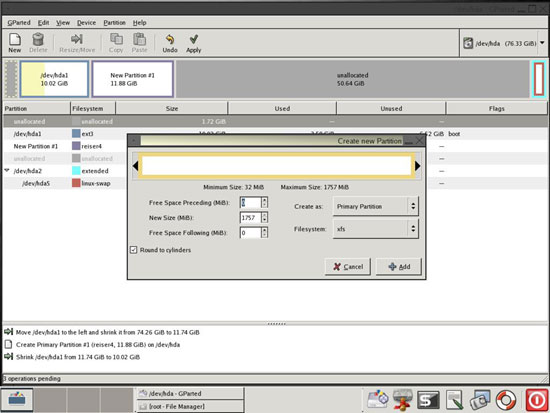
Task: Select /dev/hda1 block in disk graphic
Action: tap(54, 79)
